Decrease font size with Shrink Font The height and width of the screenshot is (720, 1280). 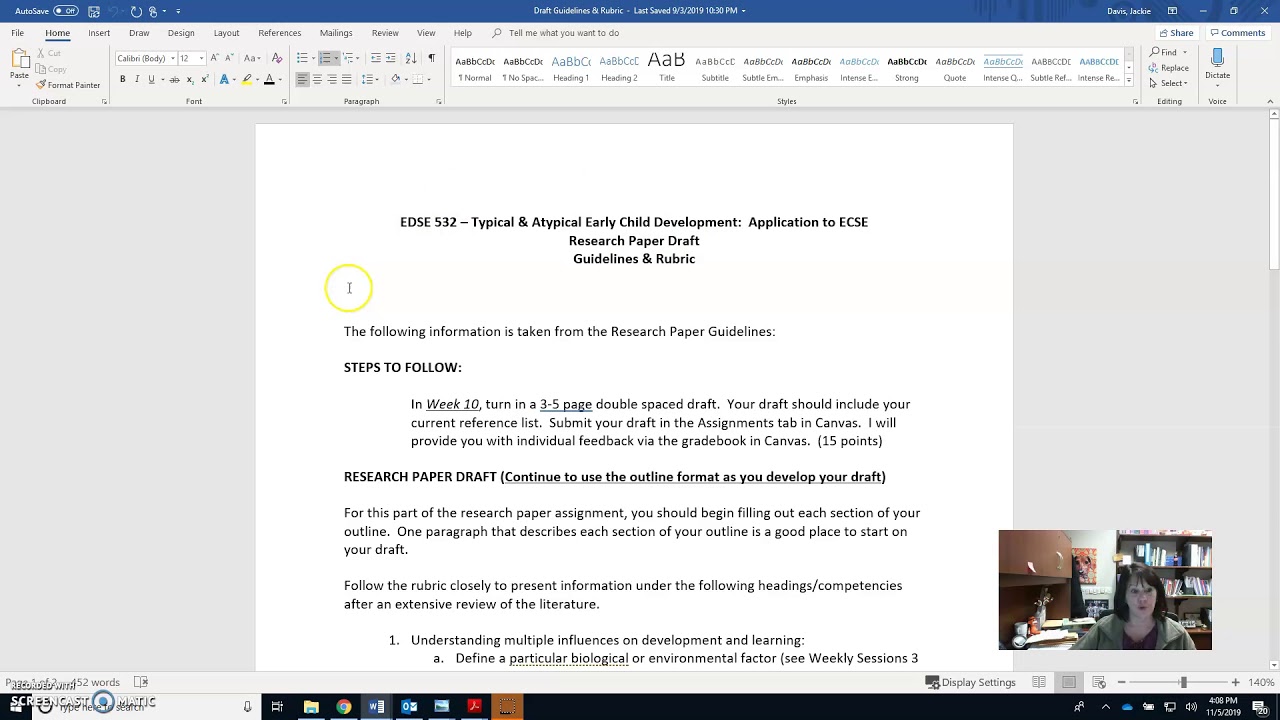228,58
